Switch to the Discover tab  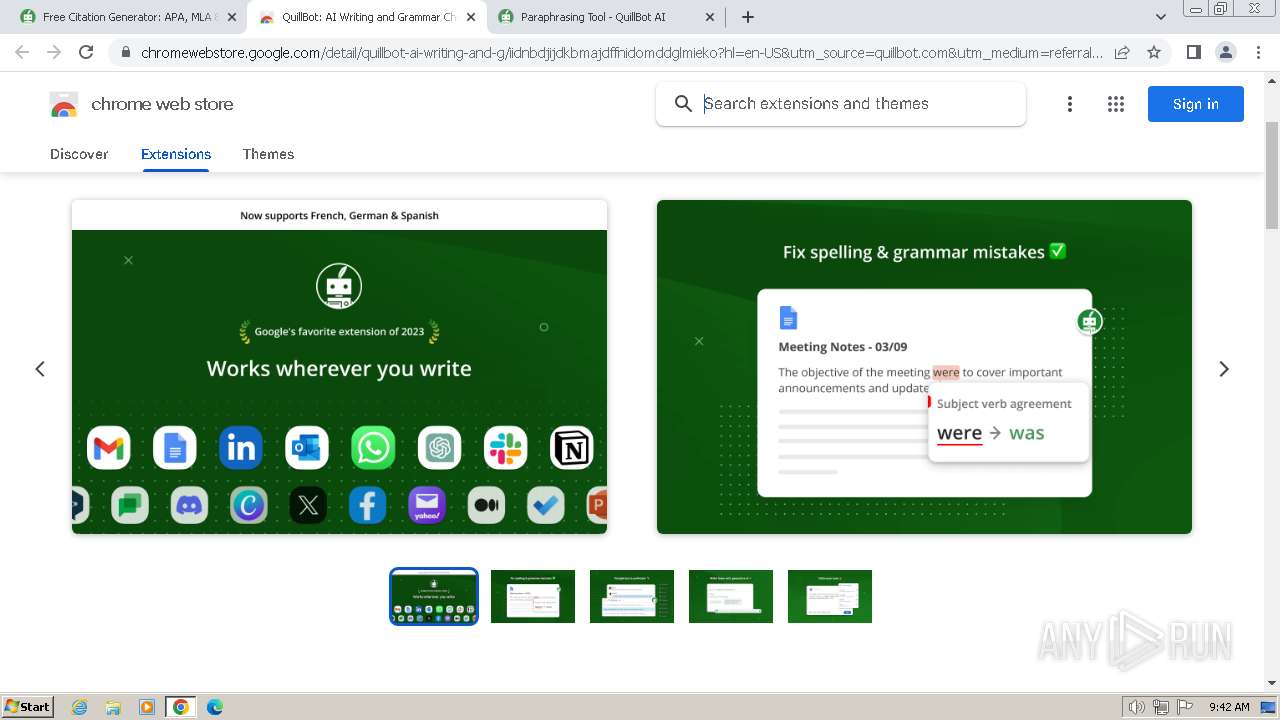coord(79,154)
